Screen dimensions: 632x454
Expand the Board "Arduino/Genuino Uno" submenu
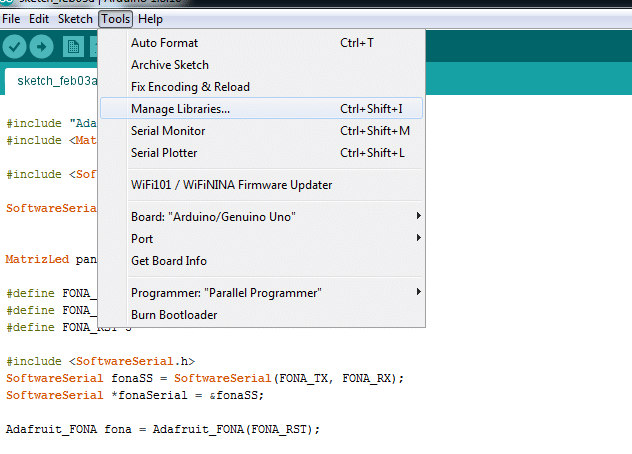(213, 217)
